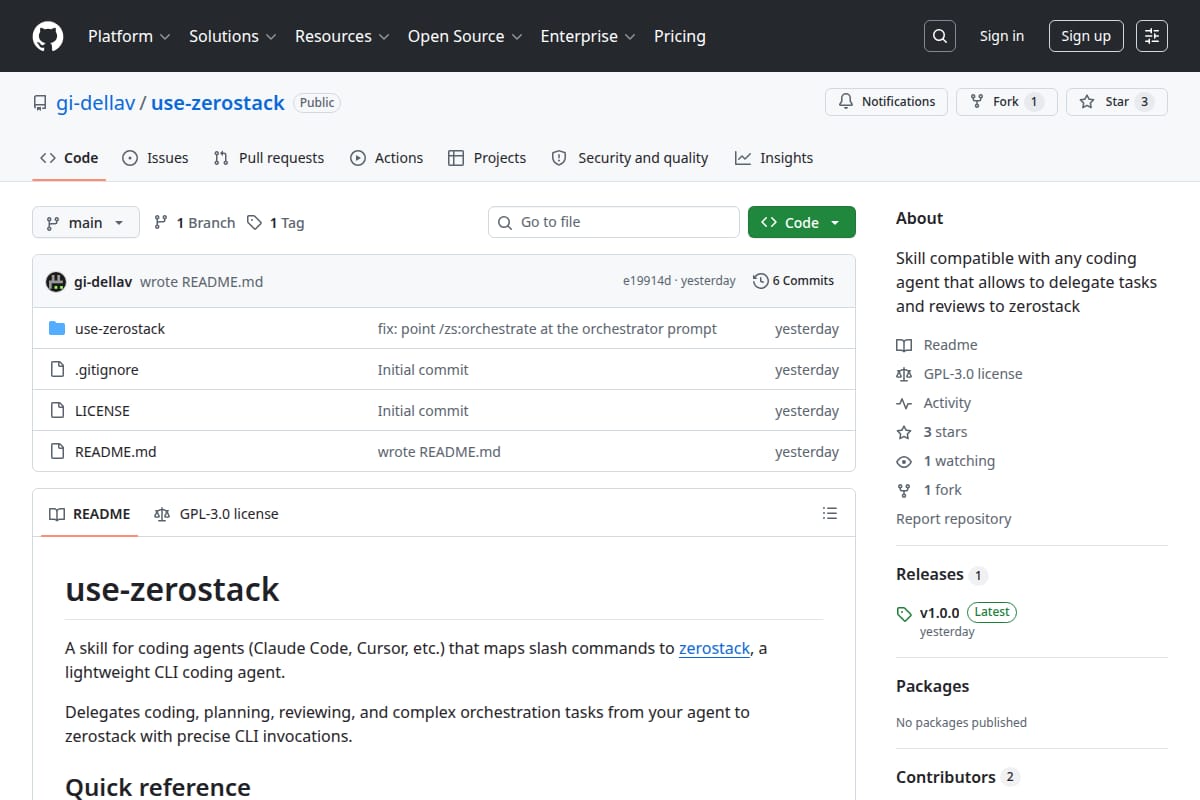Click the Readme link in About
1200x800 pixels.
tap(937, 345)
